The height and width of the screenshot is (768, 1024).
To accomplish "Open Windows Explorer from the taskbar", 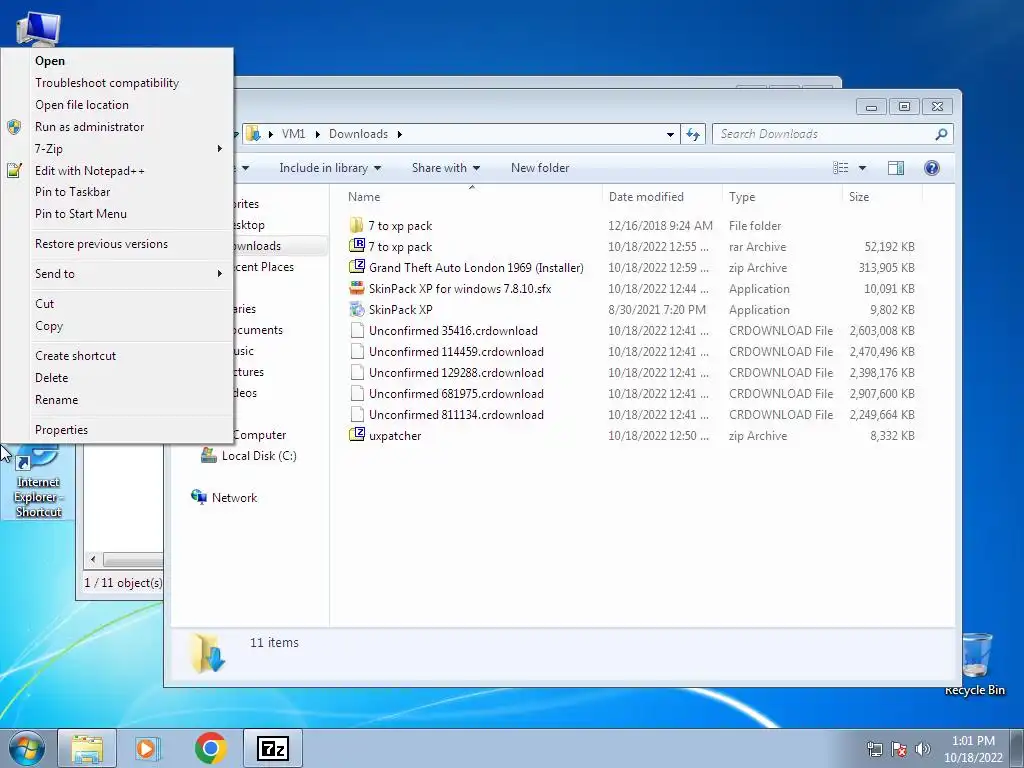I will [87, 748].
